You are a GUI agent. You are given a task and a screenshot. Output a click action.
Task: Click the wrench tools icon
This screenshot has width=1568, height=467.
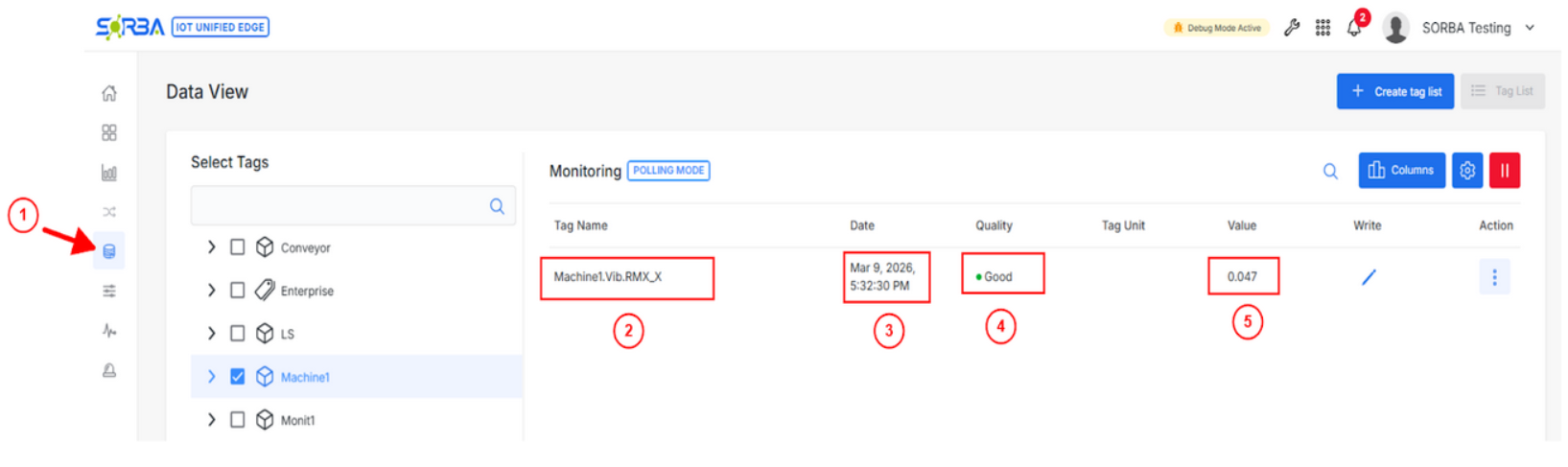pos(1292,28)
